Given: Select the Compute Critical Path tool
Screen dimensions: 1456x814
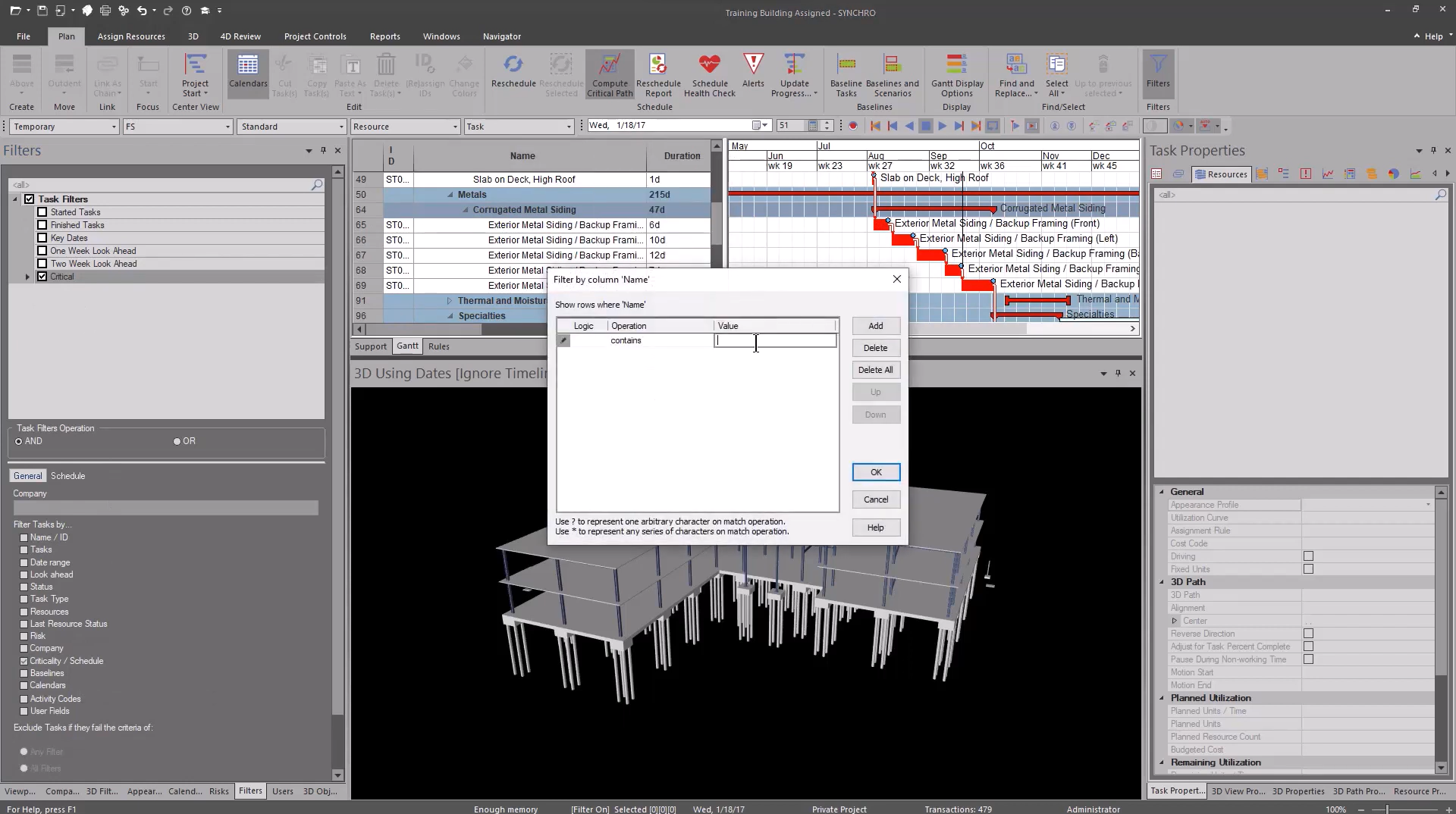Looking at the screenshot, I should click(610, 75).
